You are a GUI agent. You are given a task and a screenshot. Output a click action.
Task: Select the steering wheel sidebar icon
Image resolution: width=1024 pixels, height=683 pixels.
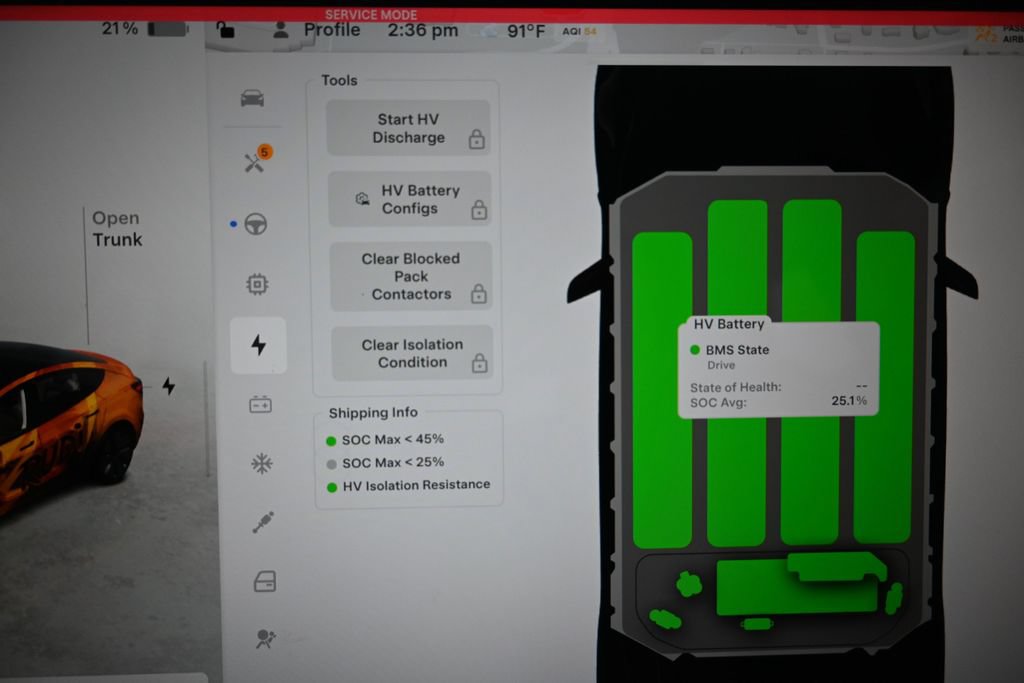point(255,224)
